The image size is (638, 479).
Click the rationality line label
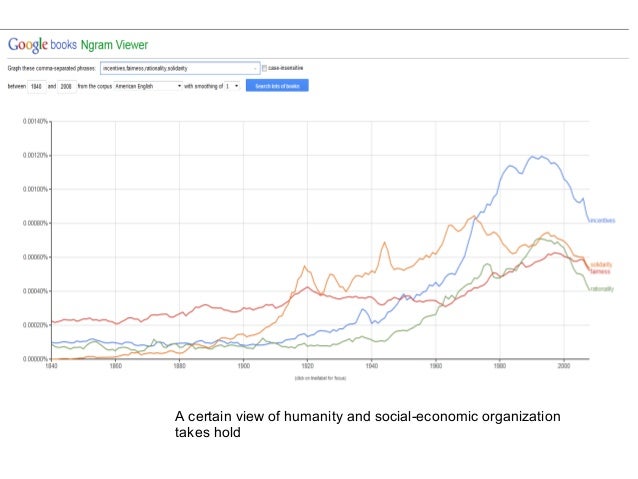[602, 289]
